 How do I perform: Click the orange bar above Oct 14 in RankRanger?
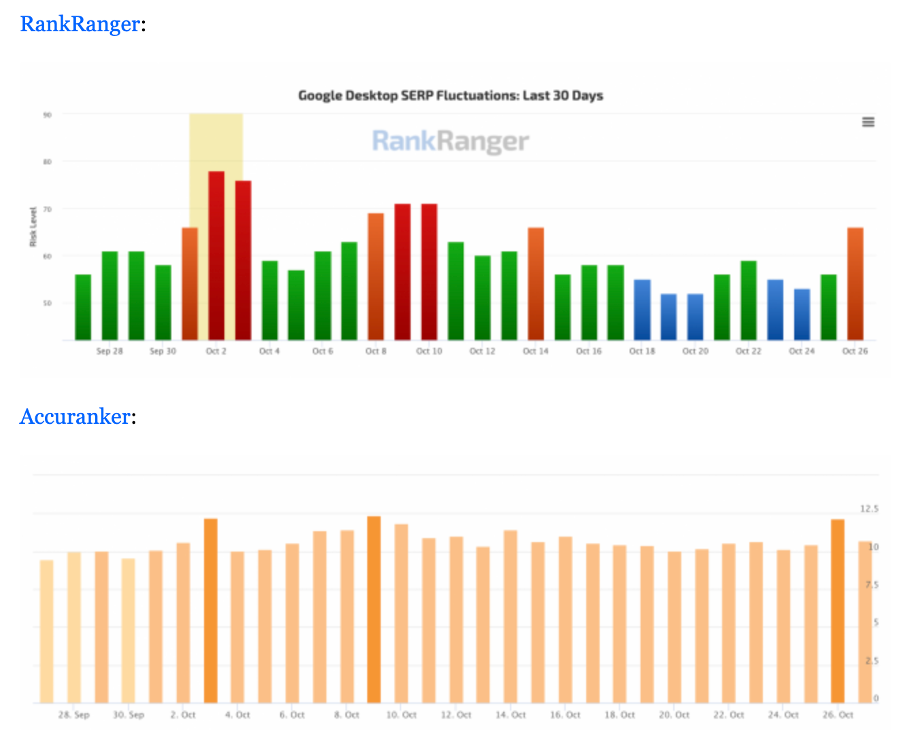coord(536,284)
